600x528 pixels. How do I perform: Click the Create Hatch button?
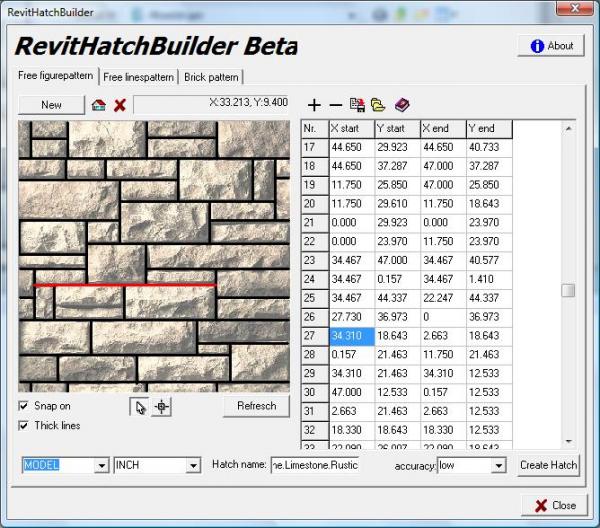click(x=548, y=465)
